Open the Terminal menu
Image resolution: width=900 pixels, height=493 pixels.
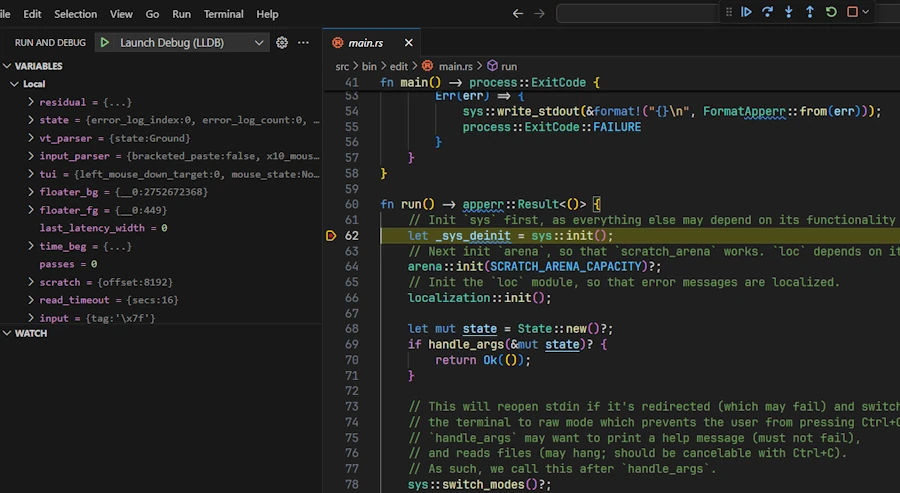(223, 14)
